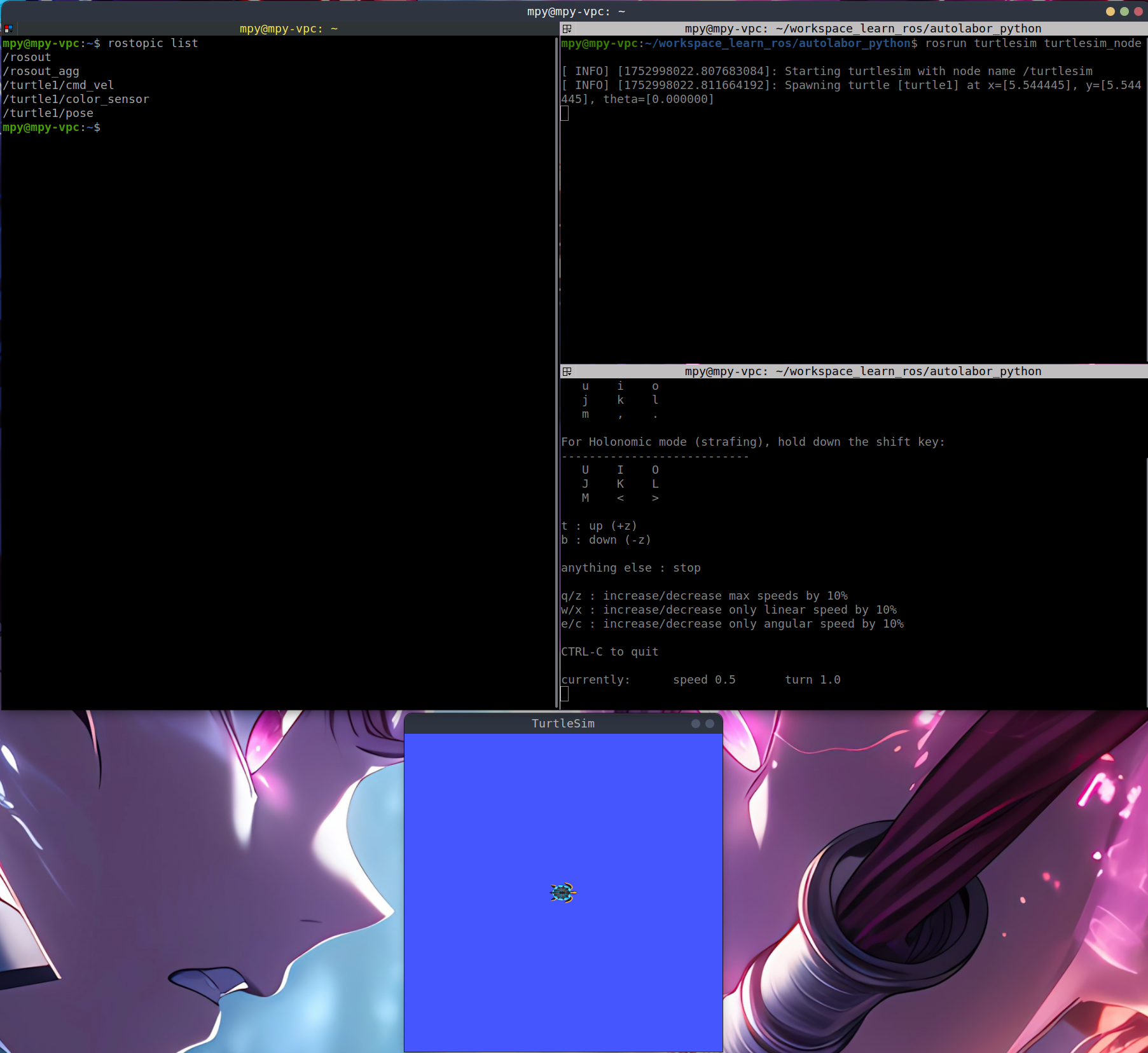
Task: Click the '/turtle1/cmd_vel' topic line
Action: [59, 85]
